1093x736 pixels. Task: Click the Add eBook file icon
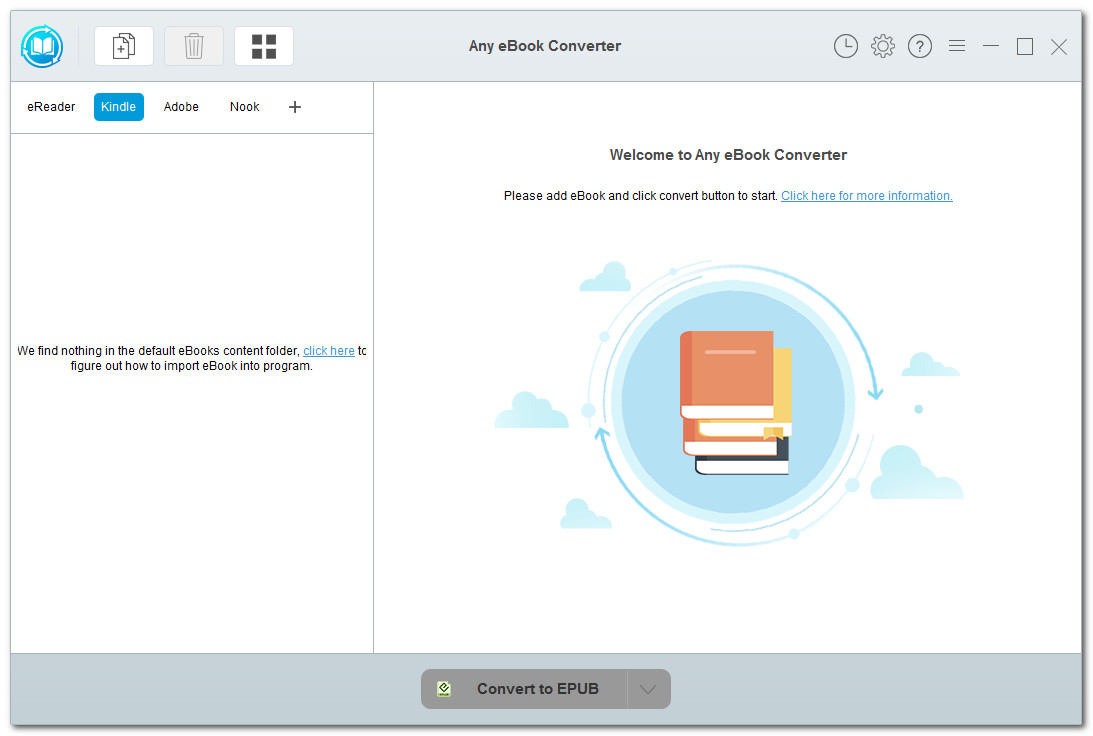tap(124, 46)
